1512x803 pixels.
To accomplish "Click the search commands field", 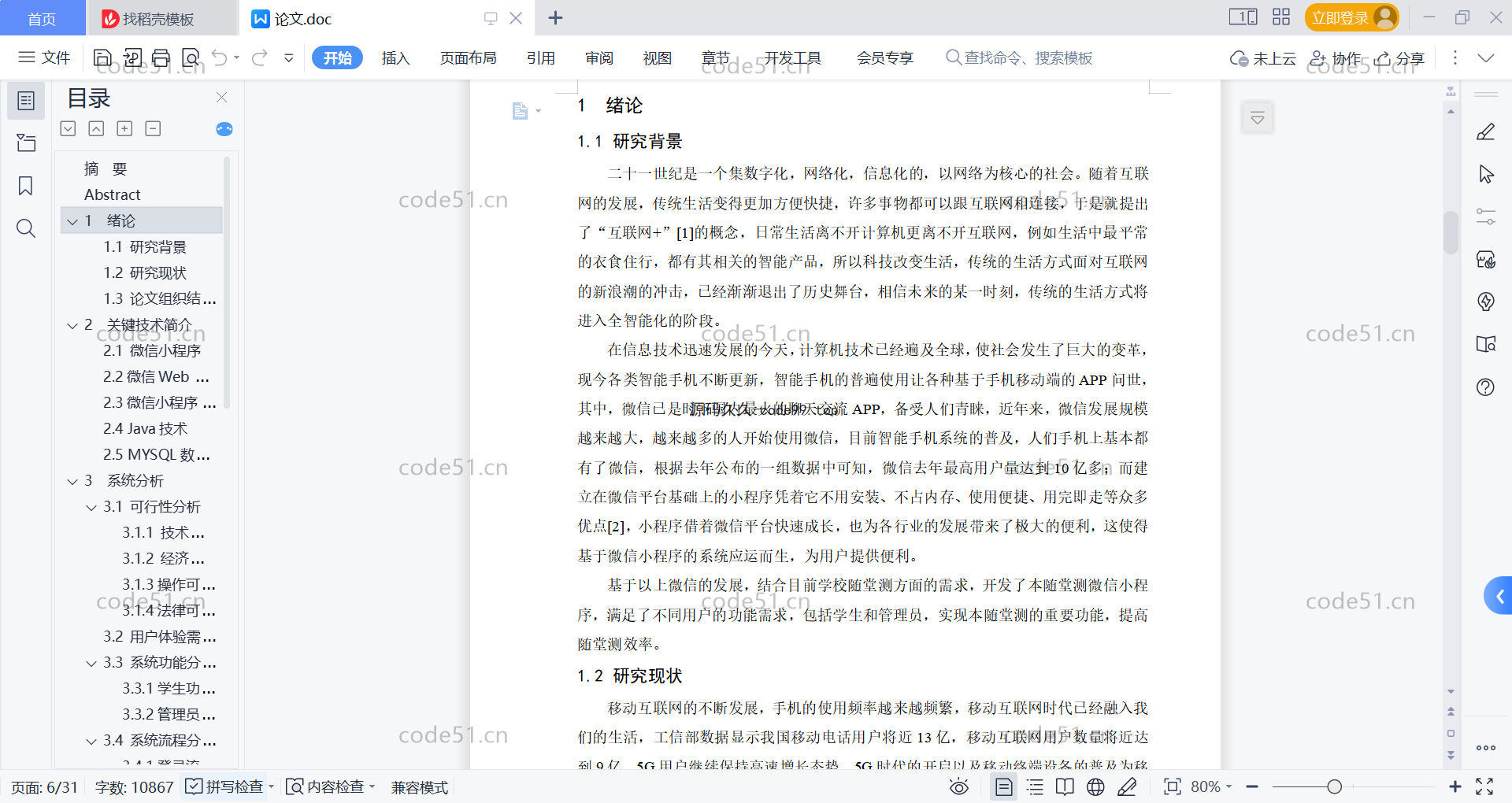I will click(1019, 57).
